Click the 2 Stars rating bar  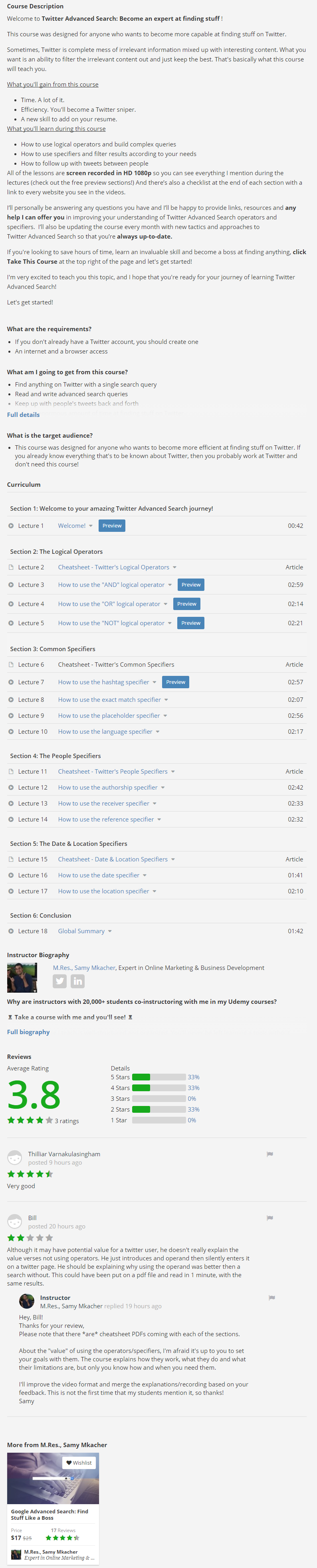click(159, 1109)
